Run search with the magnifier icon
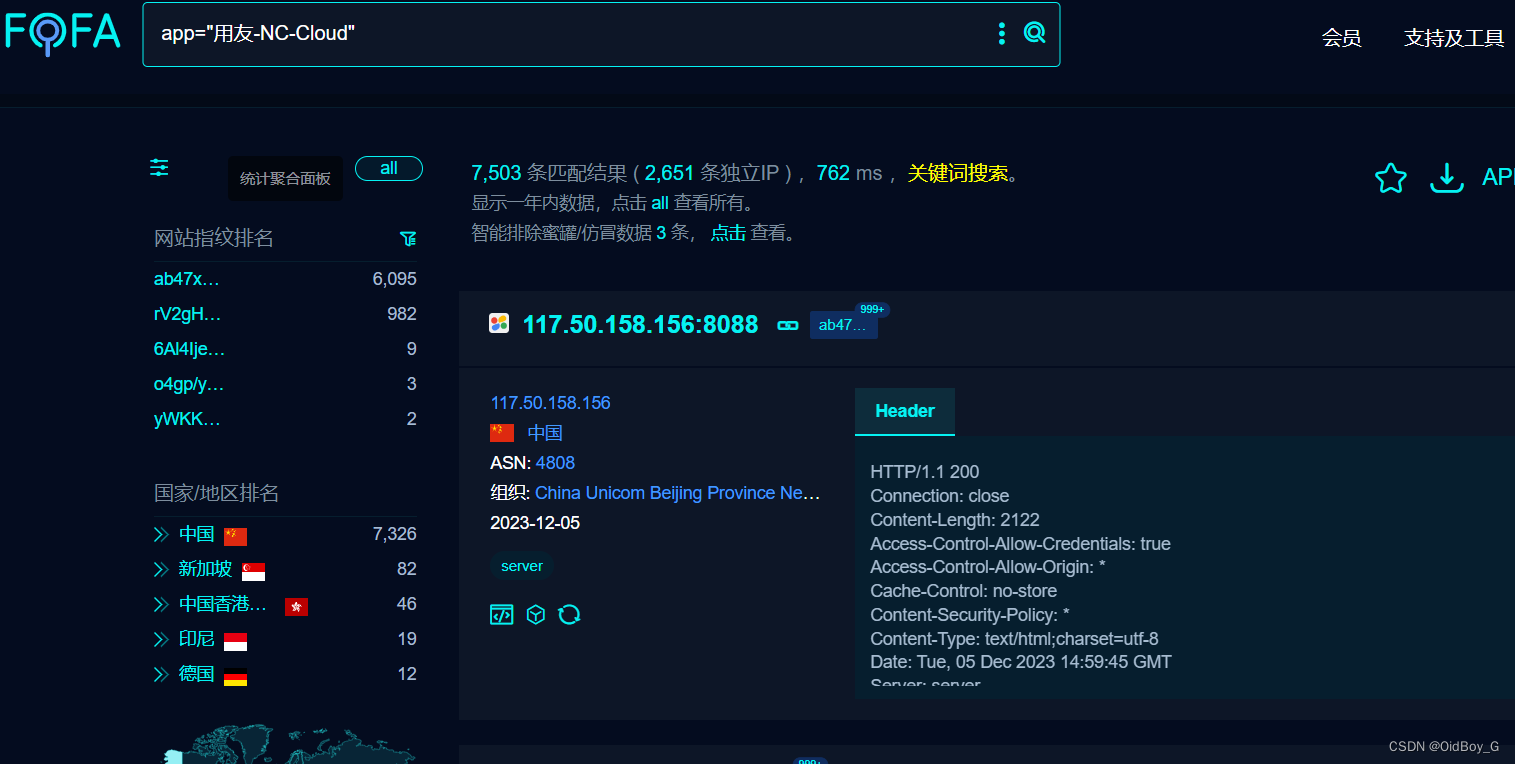The height and width of the screenshot is (764, 1515). point(1034,33)
